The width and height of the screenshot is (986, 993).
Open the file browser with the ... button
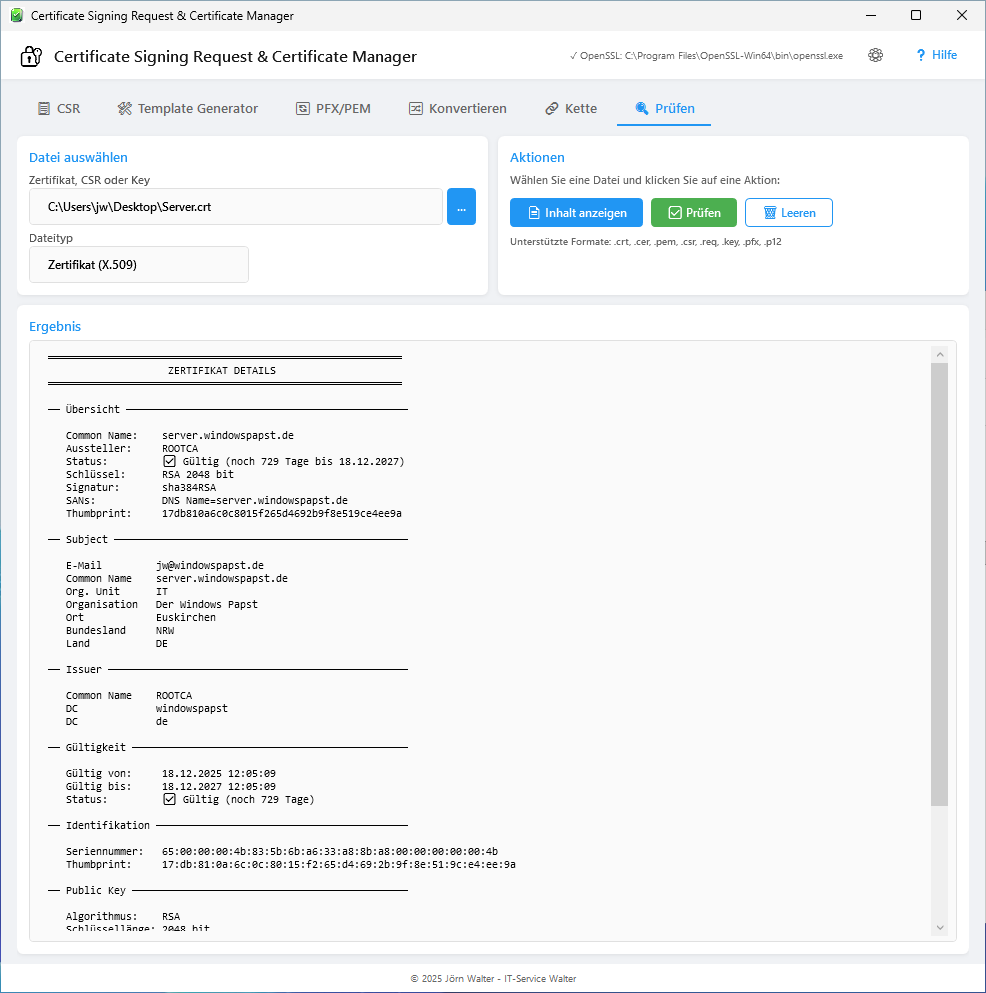click(x=461, y=206)
